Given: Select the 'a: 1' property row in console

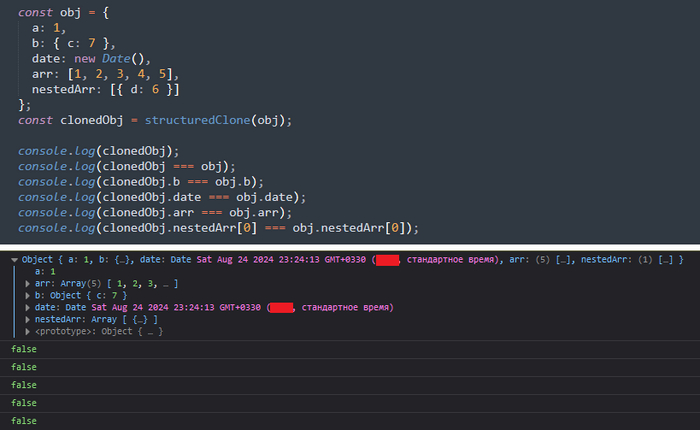Looking at the screenshot, I should coord(45,271).
